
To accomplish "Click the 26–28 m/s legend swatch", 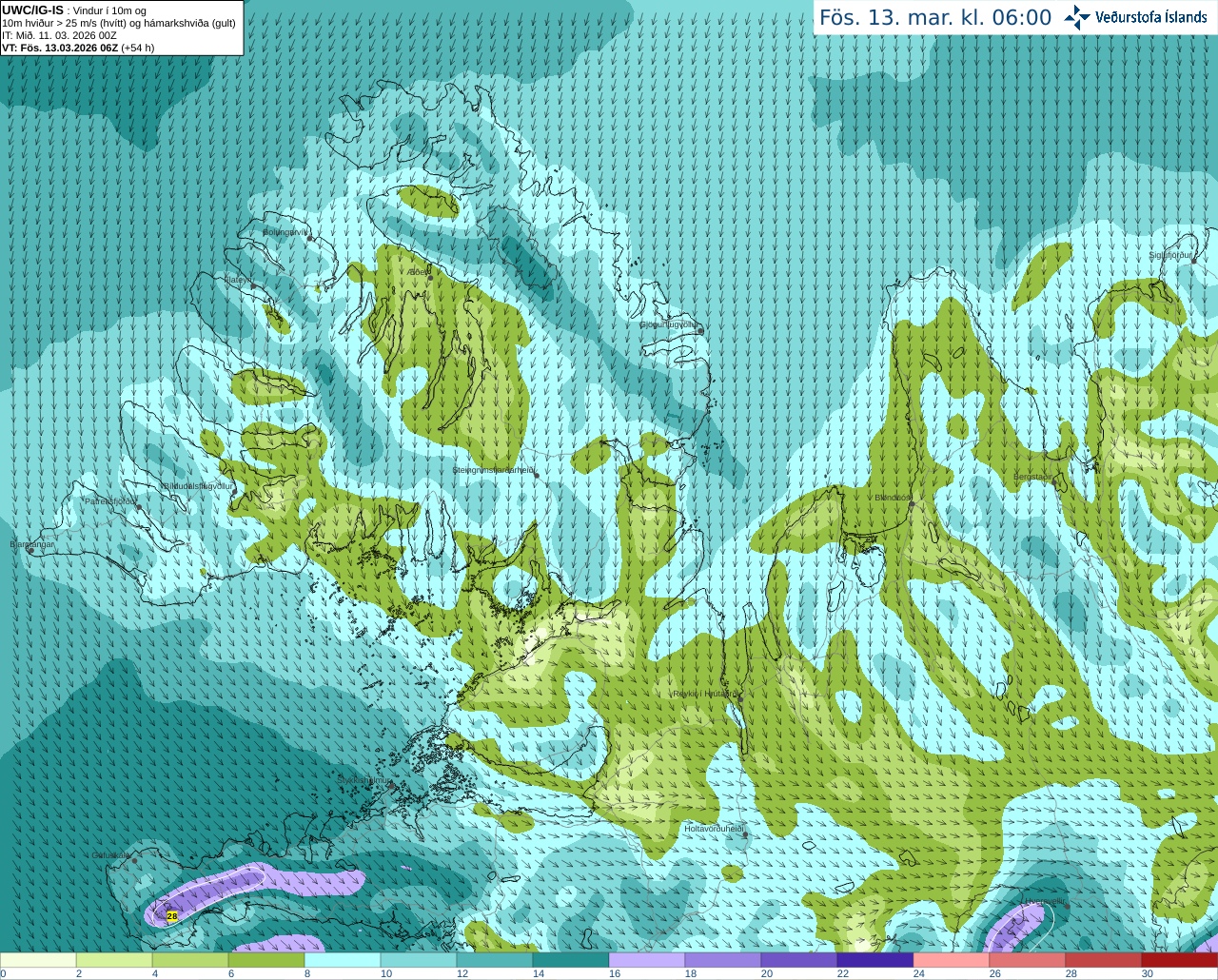I will coord(1028,960).
